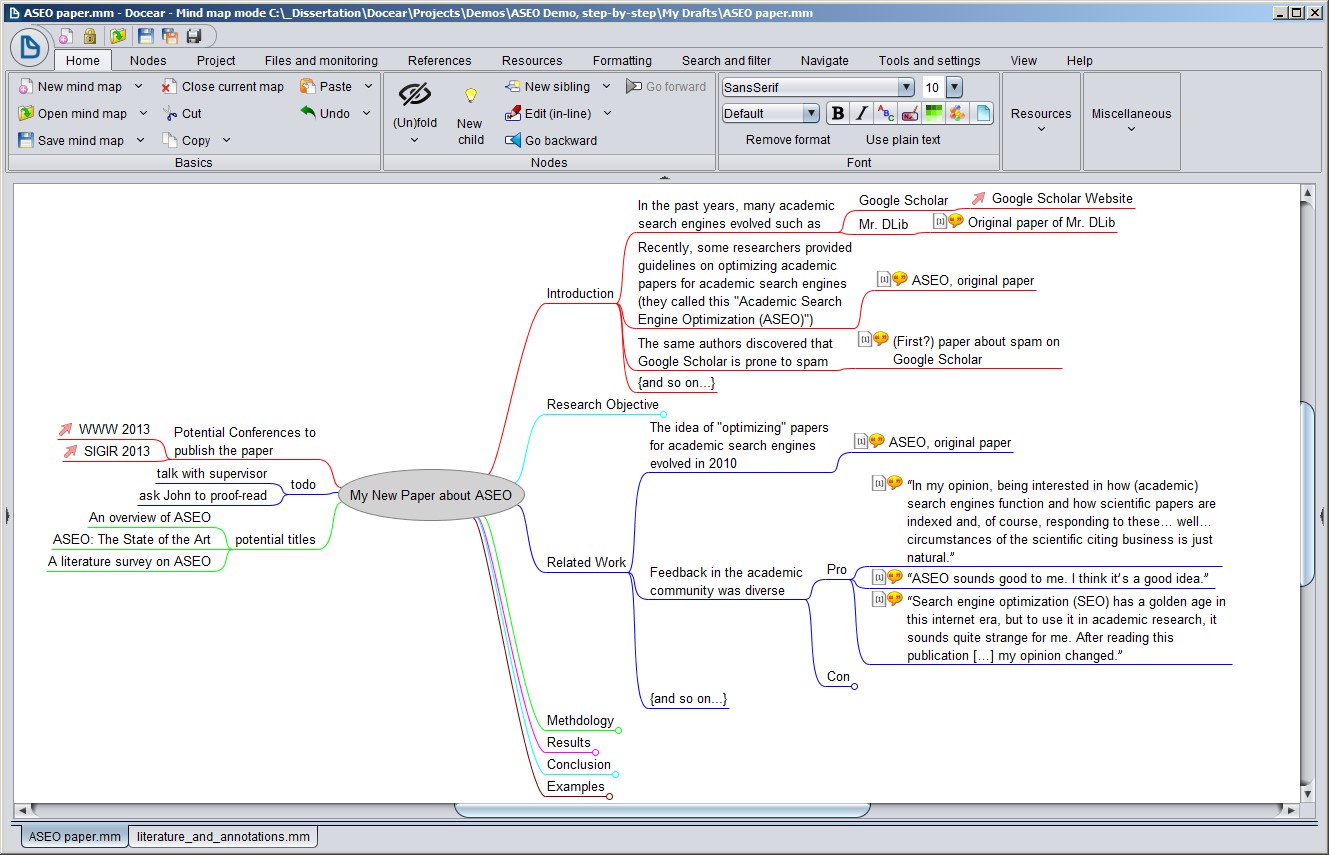Click the Go backward arrow icon
The image size is (1329, 855).
click(x=514, y=141)
